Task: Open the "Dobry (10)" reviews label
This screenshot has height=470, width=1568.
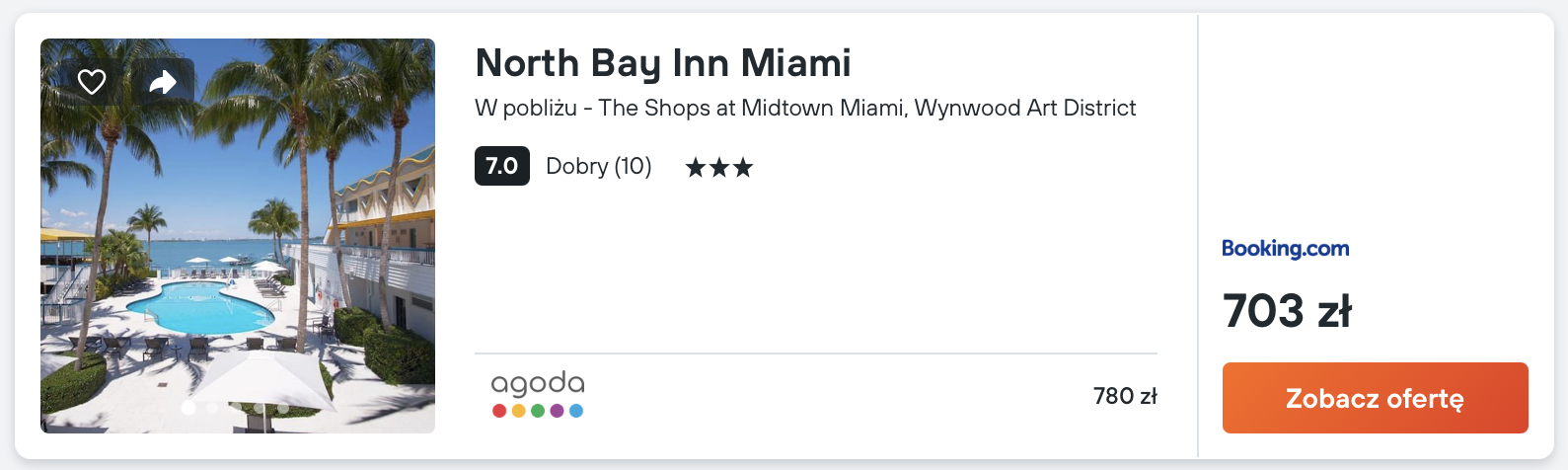Action: tap(598, 166)
